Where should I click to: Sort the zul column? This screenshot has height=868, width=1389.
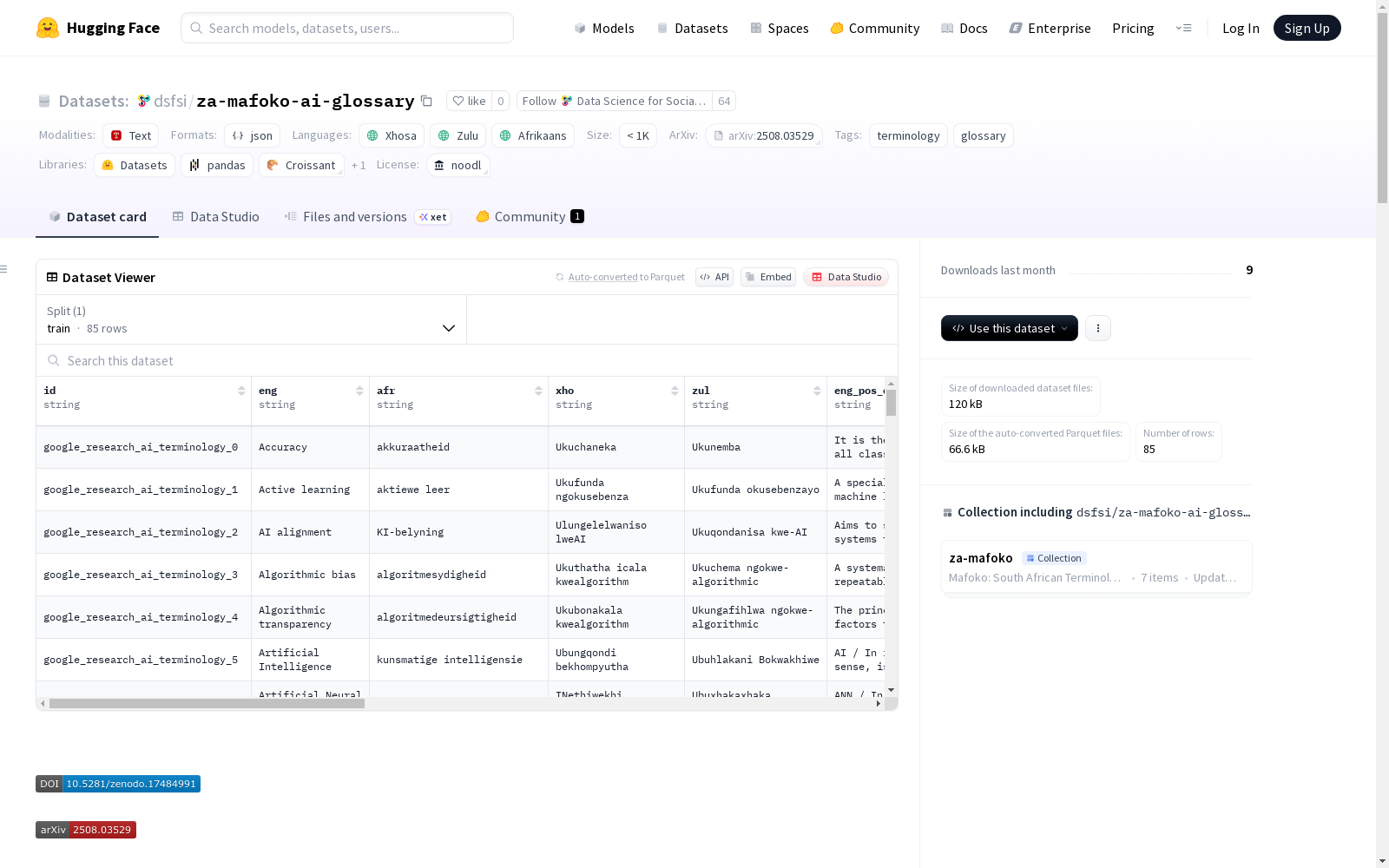pos(817,391)
